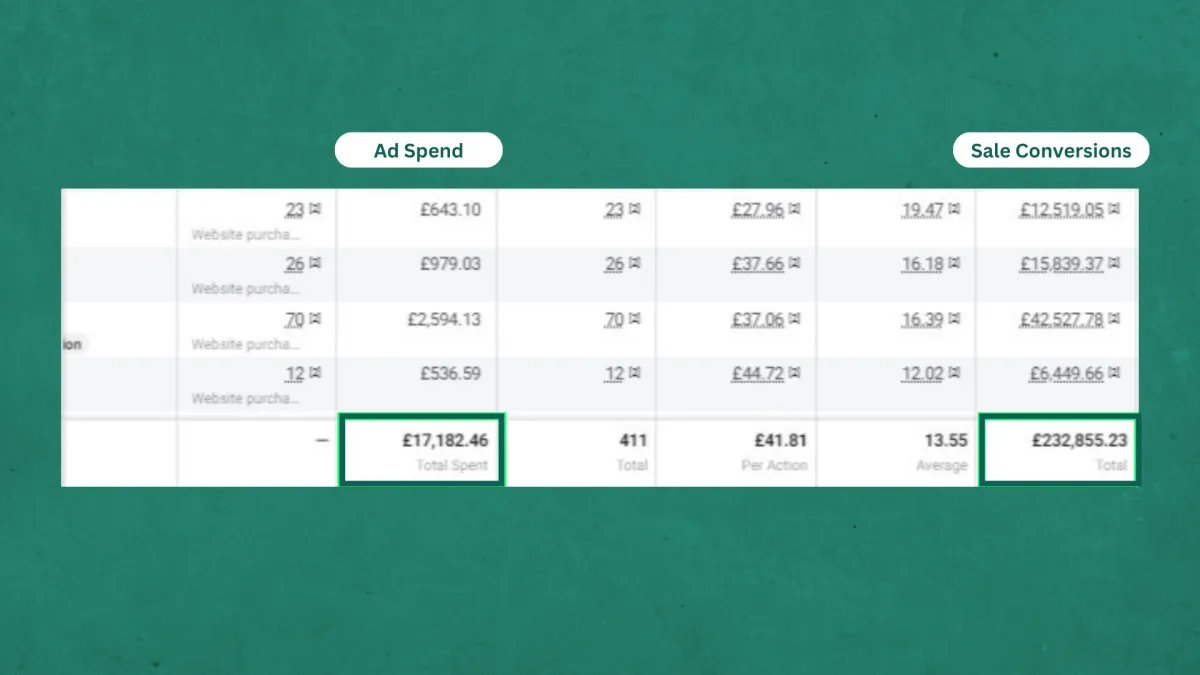Click the icon beside £15,839.37 conversion value
Screen dimensions: 1200x675
(x=1114, y=264)
